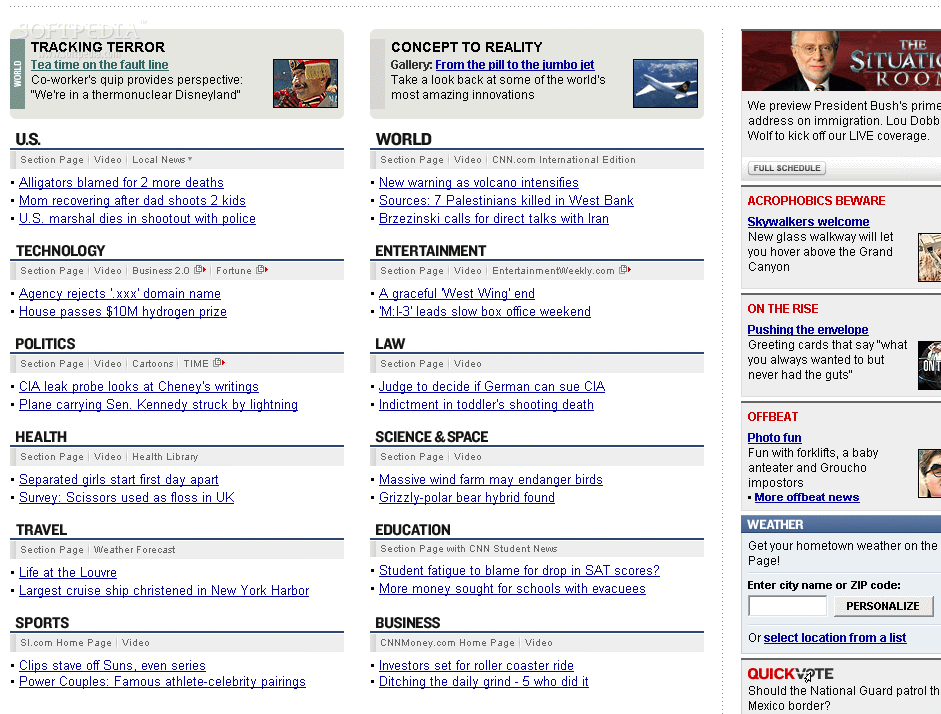Open Business 2.0 tab under Technology
Image resolution: width=941 pixels, height=714 pixels.
(161, 271)
